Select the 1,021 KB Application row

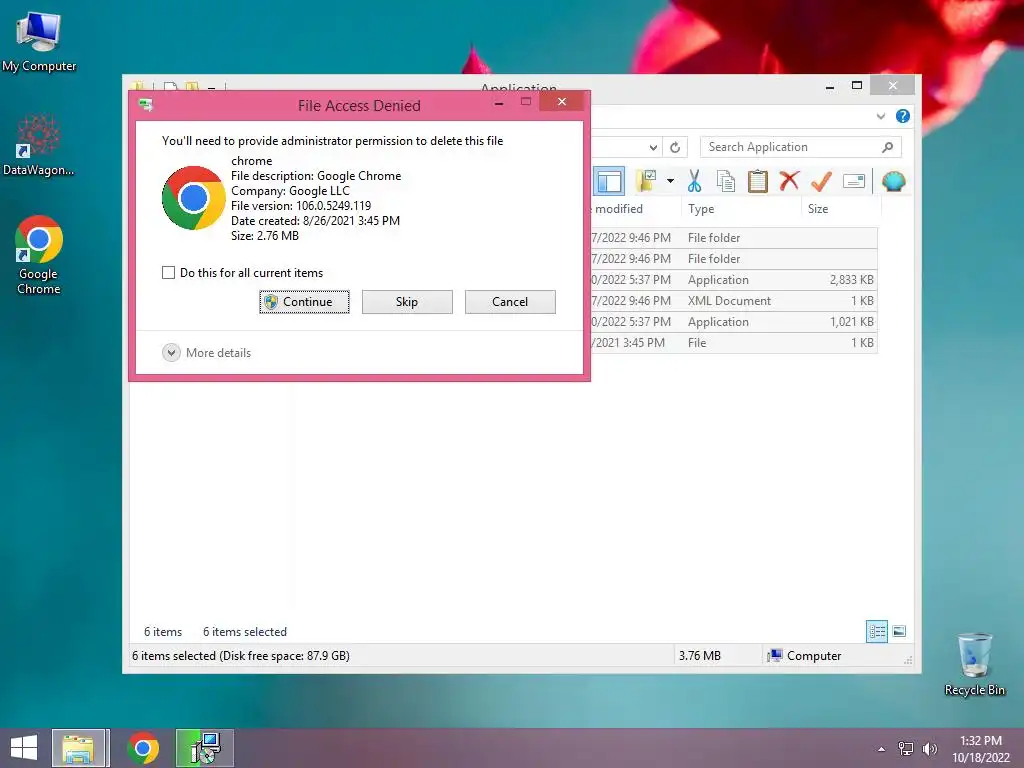pyautogui.click(x=733, y=321)
